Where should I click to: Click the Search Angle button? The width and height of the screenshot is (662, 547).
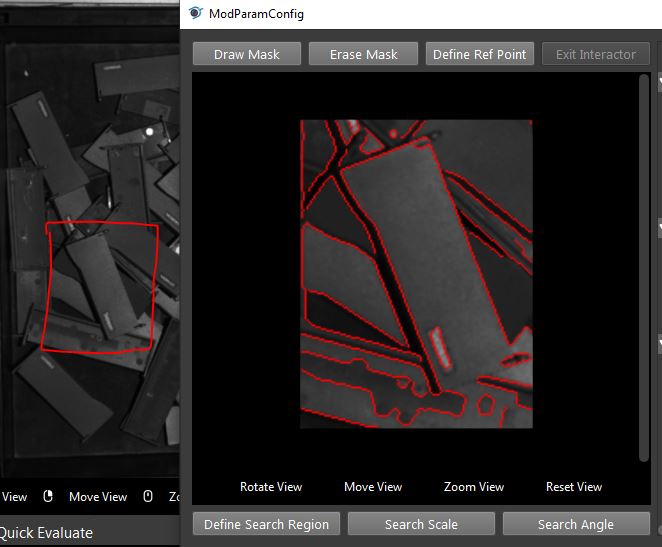click(x=576, y=524)
